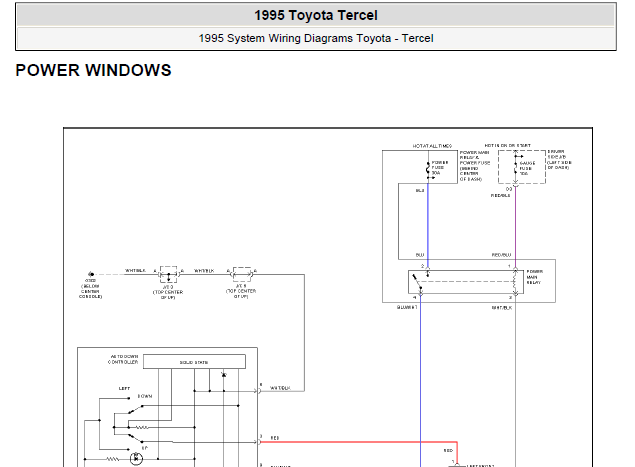The image size is (635, 467).
Task: Click the LEFT window switch label
Action: [x=124, y=388]
